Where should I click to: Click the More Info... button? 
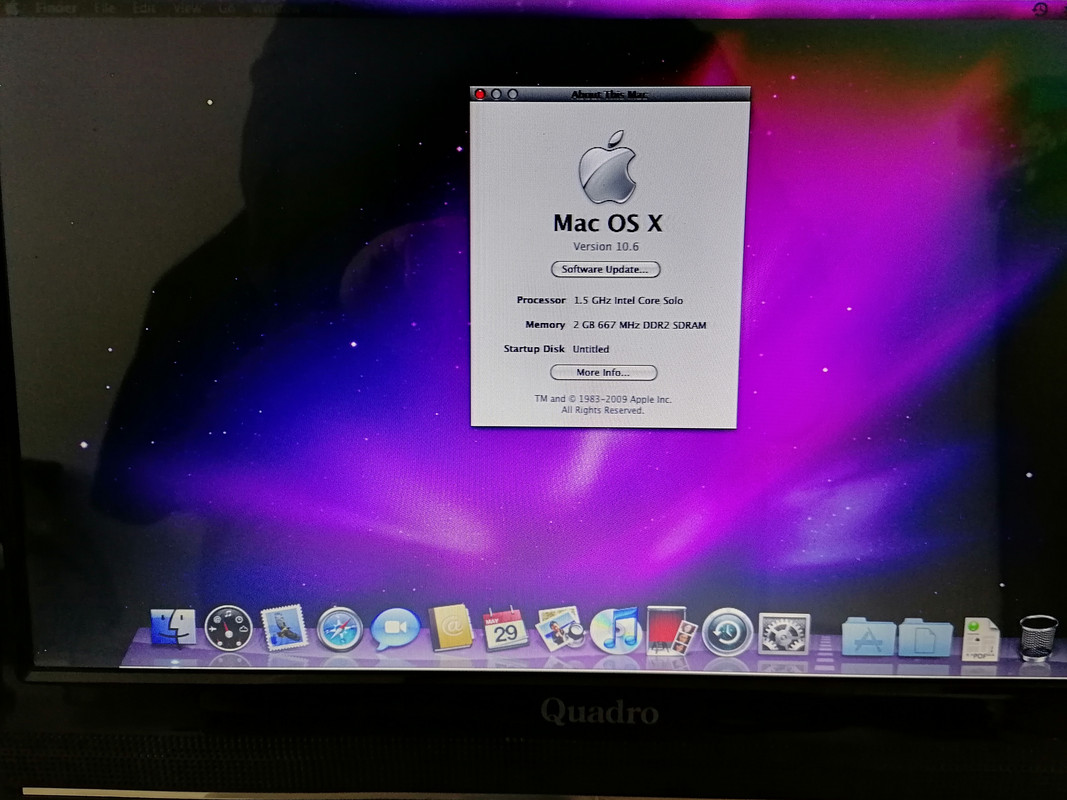click(604, 373)
